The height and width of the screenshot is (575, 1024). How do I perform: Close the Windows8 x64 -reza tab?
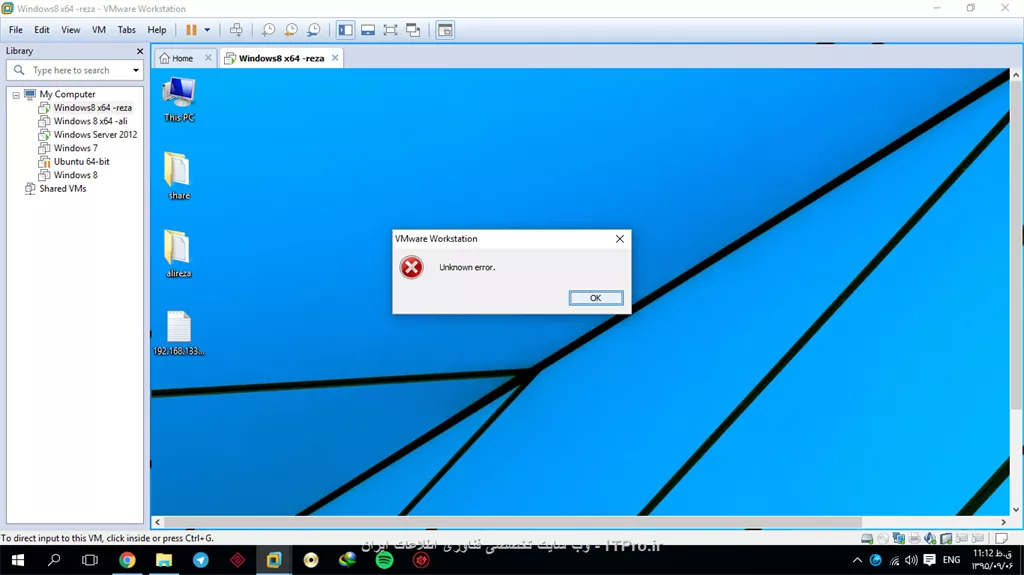[335, 58]
